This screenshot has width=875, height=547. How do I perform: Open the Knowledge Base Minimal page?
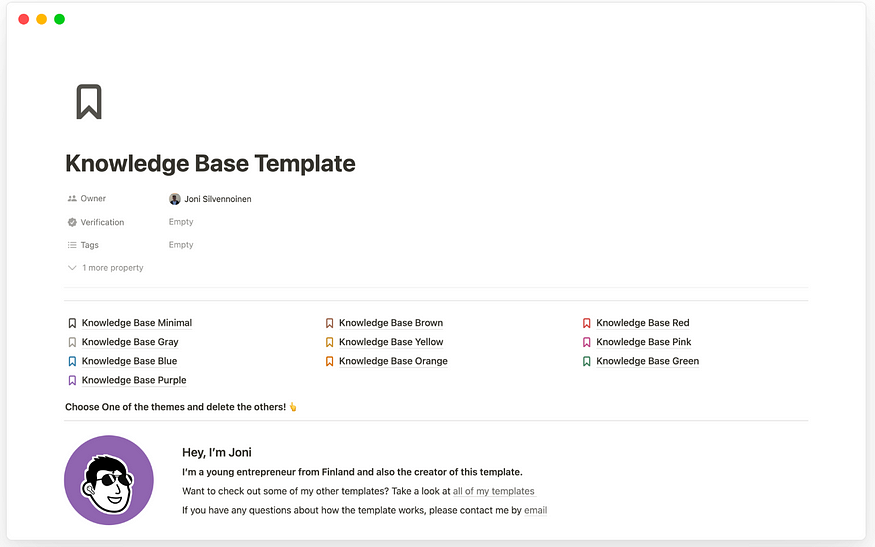pos(137,323)
